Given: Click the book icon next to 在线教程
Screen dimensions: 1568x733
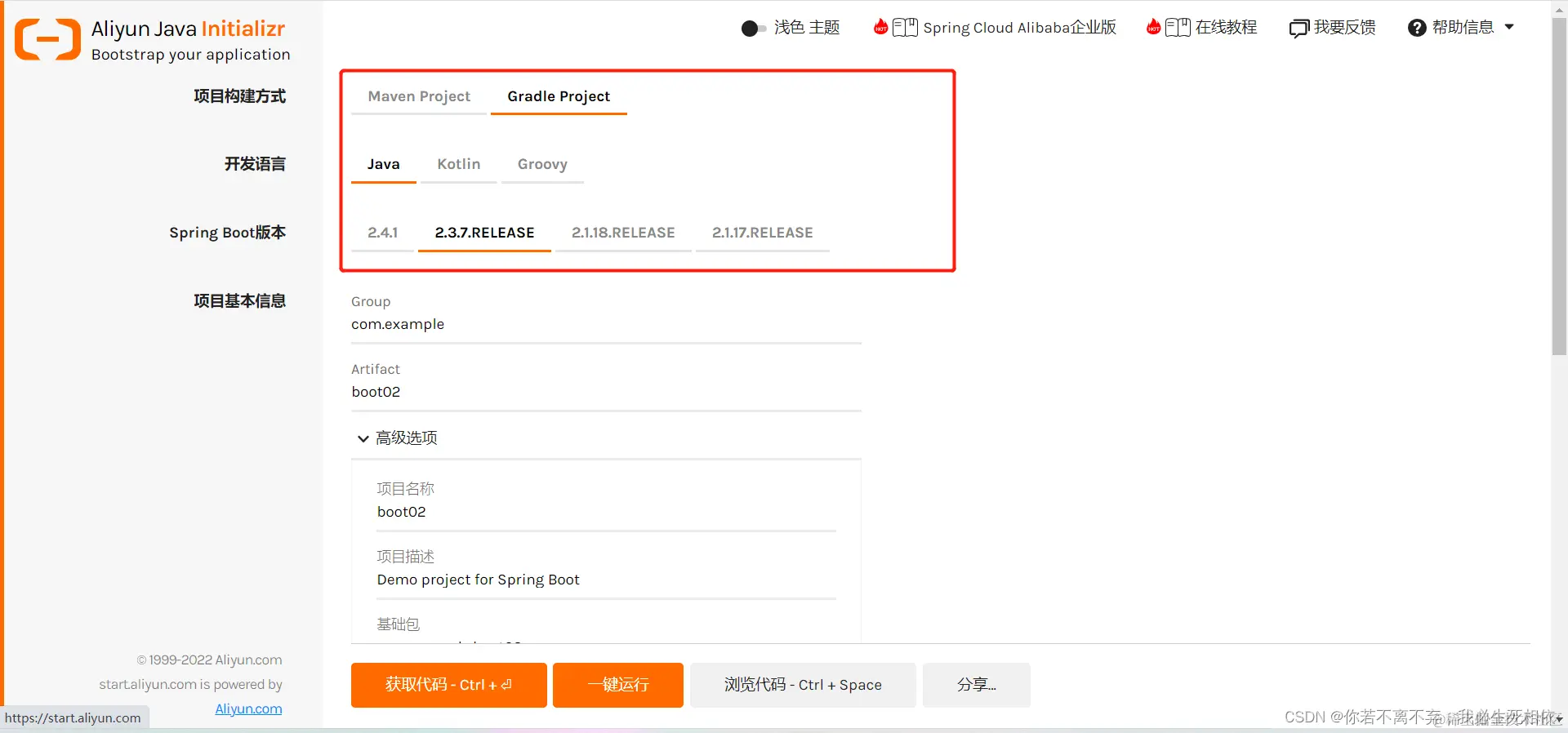Looking at the screenshot, I should point(1178,28).
